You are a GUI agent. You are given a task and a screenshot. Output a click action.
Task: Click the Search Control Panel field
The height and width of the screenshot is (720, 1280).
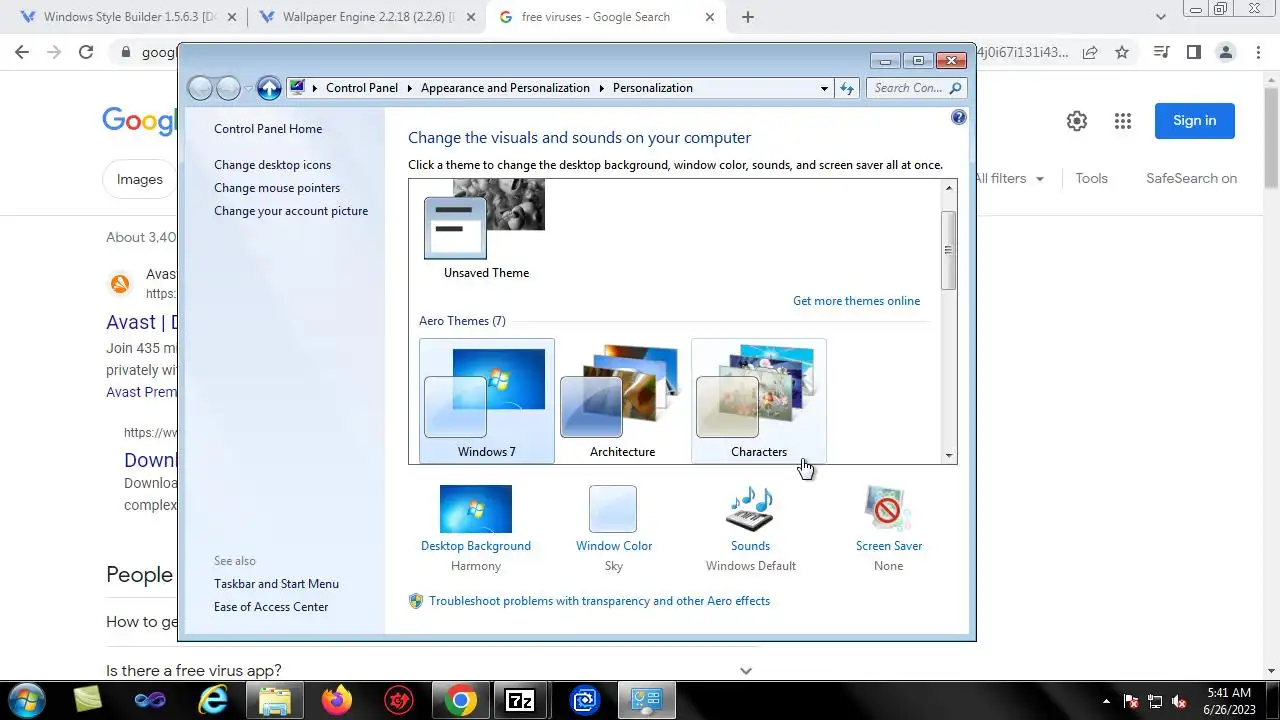coord(917,88)
